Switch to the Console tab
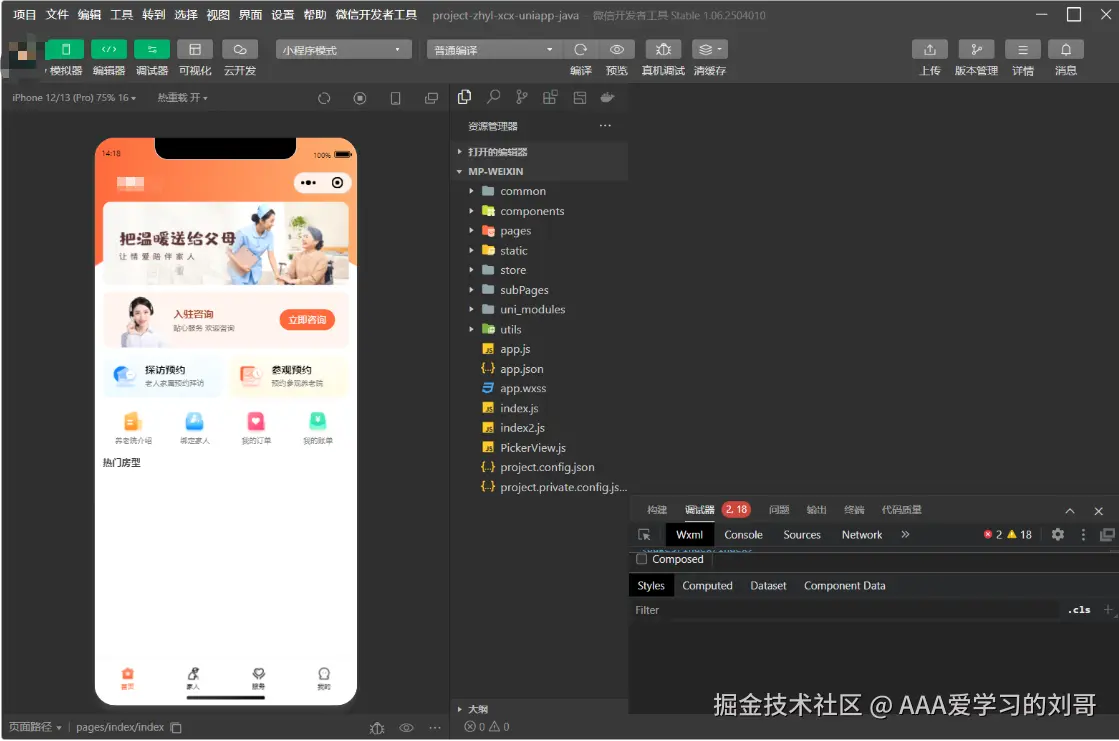 743,535
